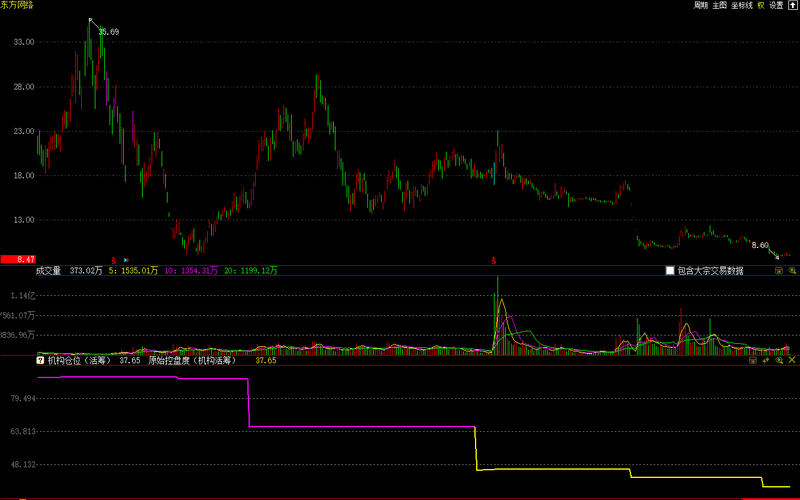Open the 坐标线 coordinate line dropdown
Image resolution: width=800 pixels, height=500 pixels.
coord(742,5)
